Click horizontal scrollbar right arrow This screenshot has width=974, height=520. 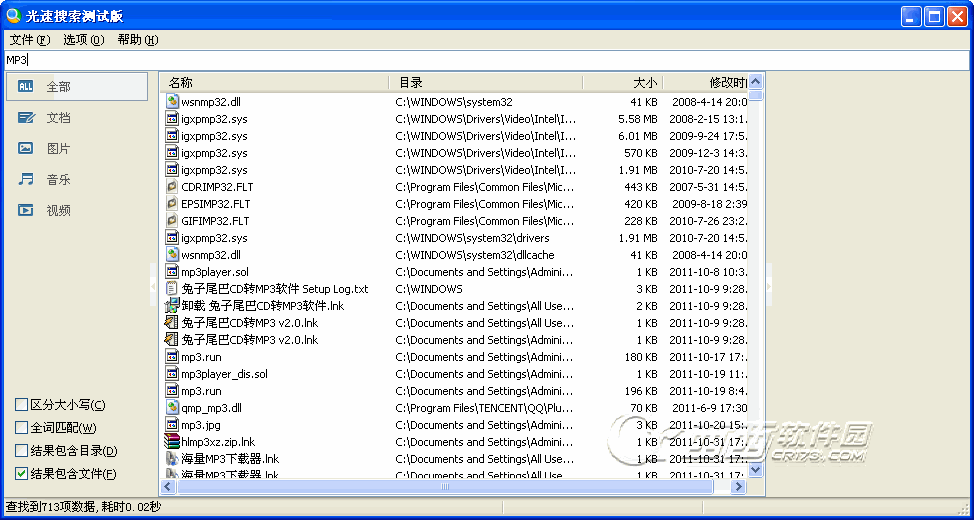[x=739, y=487]
